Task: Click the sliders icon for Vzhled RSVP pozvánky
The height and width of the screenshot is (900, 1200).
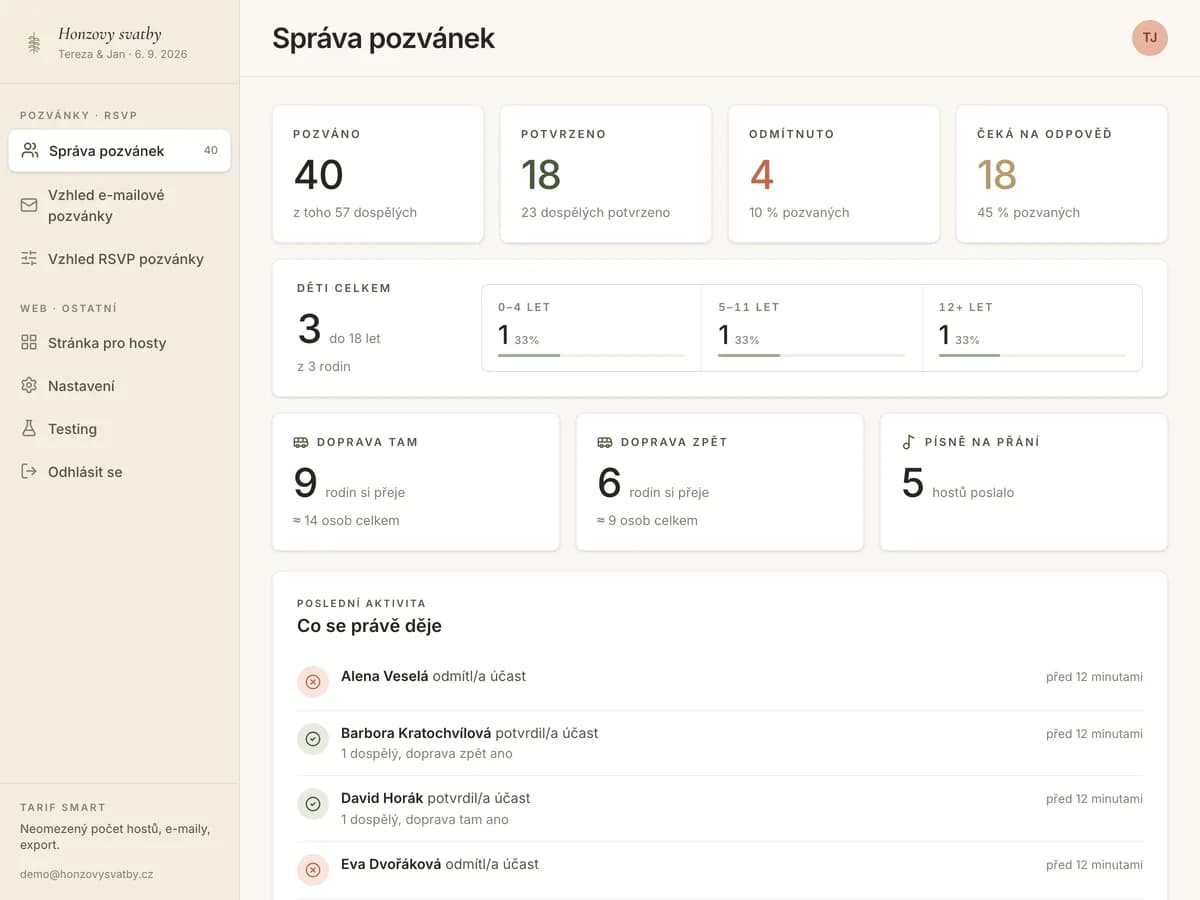Action: [29, 259]
